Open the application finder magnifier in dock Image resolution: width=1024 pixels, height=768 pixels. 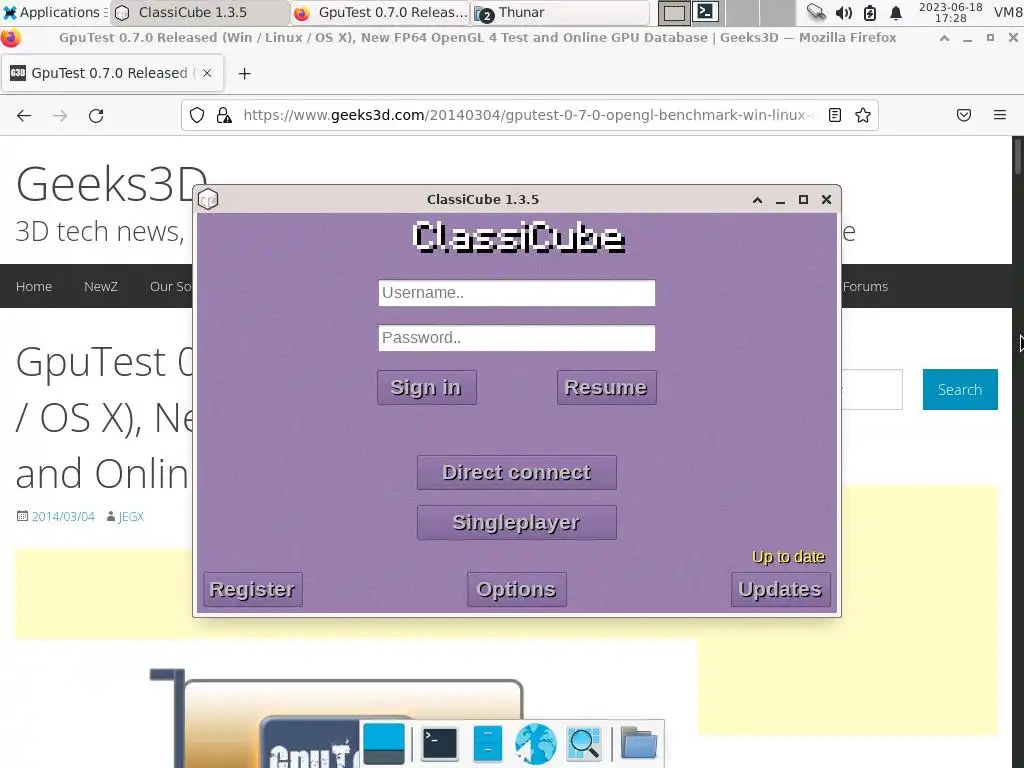point(584,744)
